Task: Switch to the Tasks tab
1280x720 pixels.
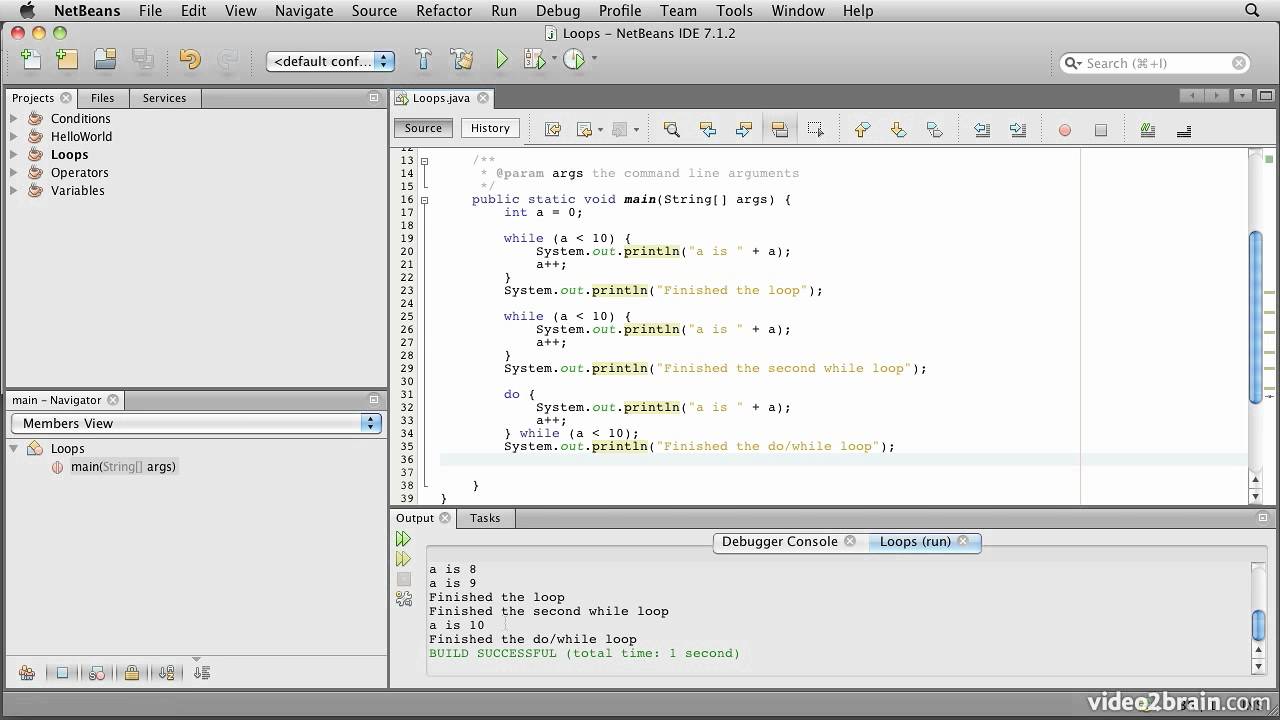Action: coord(485,518)
